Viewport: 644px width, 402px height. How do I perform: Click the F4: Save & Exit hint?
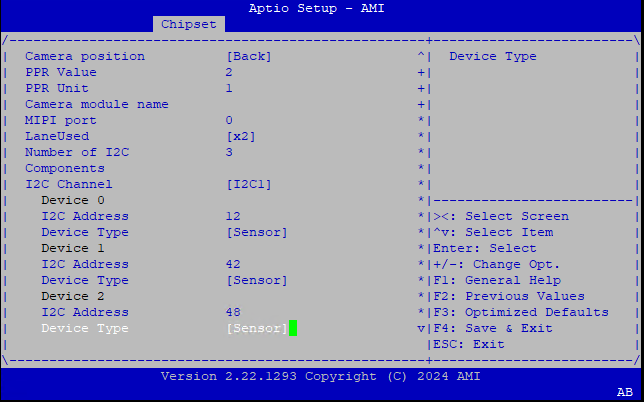[x=493, y=328]
